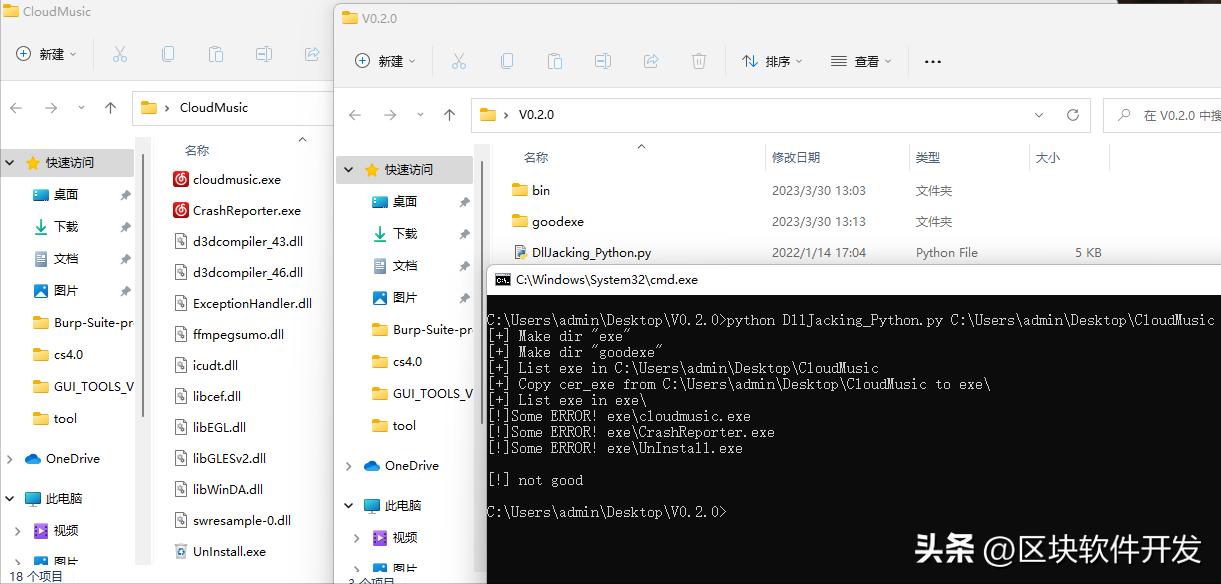Open 排序 sort dropdown in V0.2.0
Image resolution: width=1221 pixels, height=584 pixels.
772,61
